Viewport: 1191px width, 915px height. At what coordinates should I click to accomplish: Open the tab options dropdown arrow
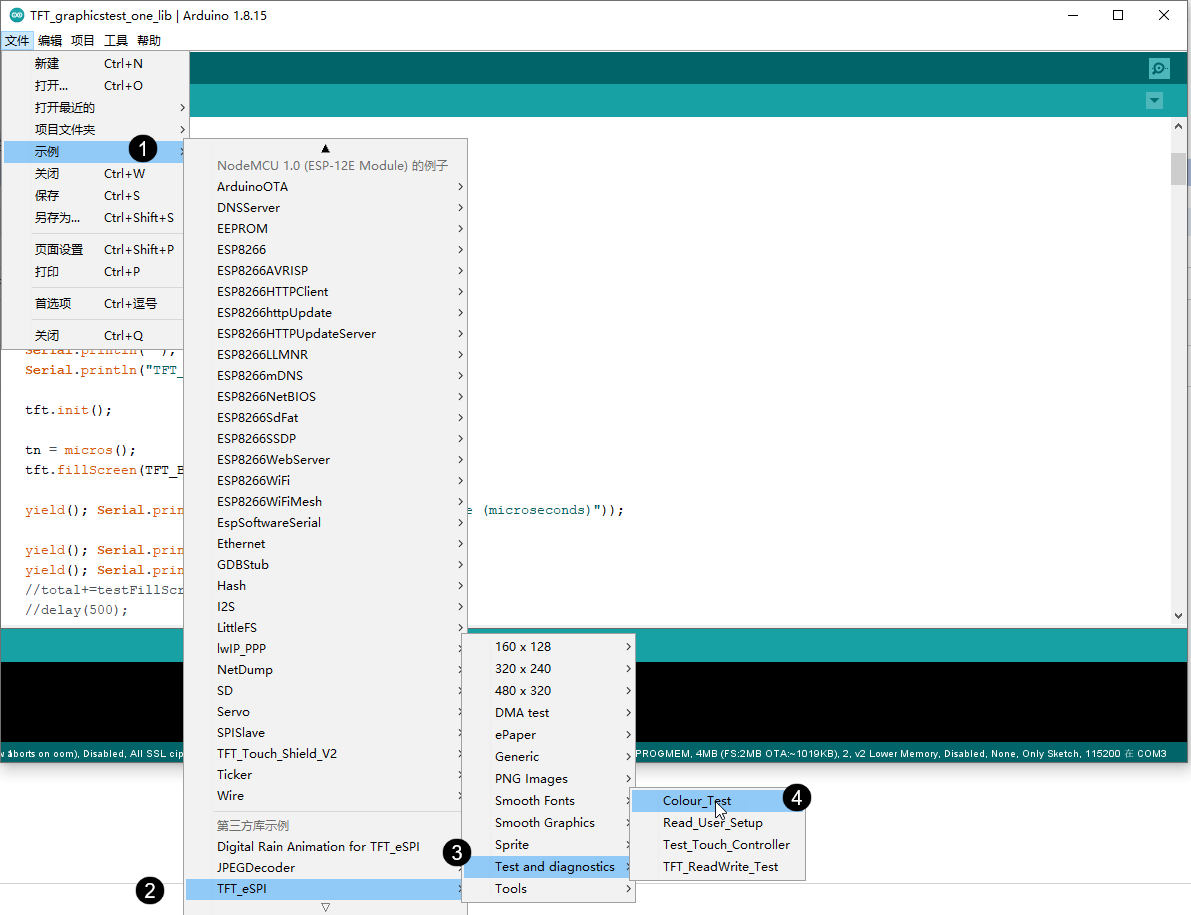tap(1154, 100)
